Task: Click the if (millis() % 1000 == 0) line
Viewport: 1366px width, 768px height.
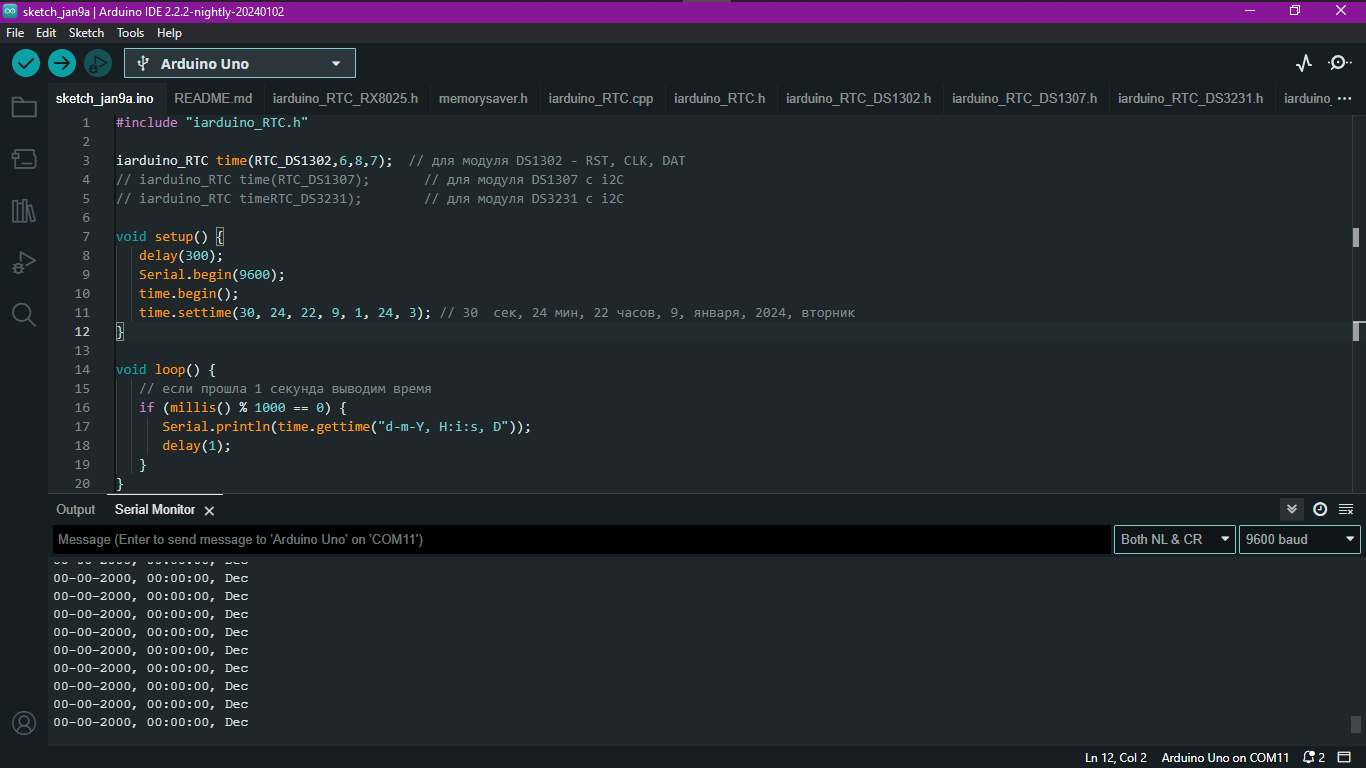Action: (243, 407)
